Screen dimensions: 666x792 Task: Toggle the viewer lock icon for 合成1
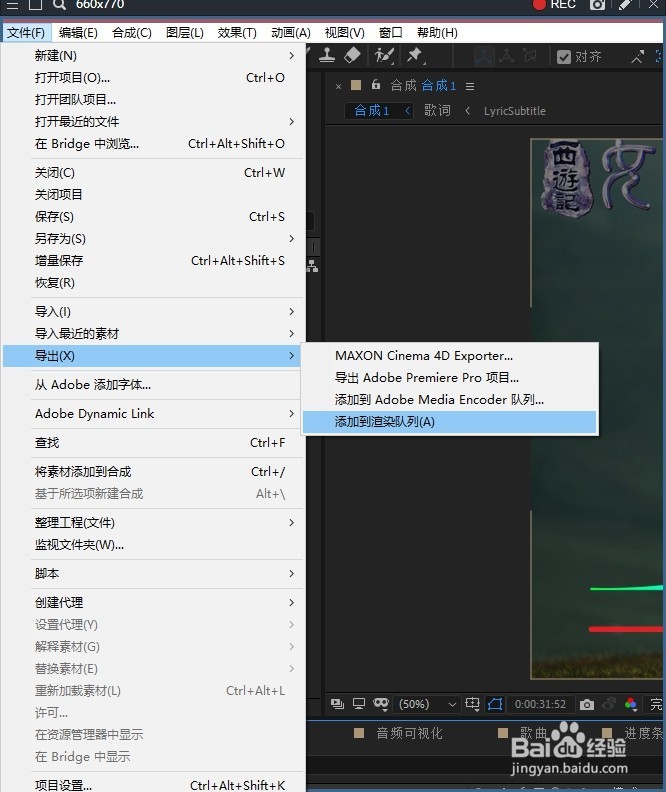click(376, 84)
